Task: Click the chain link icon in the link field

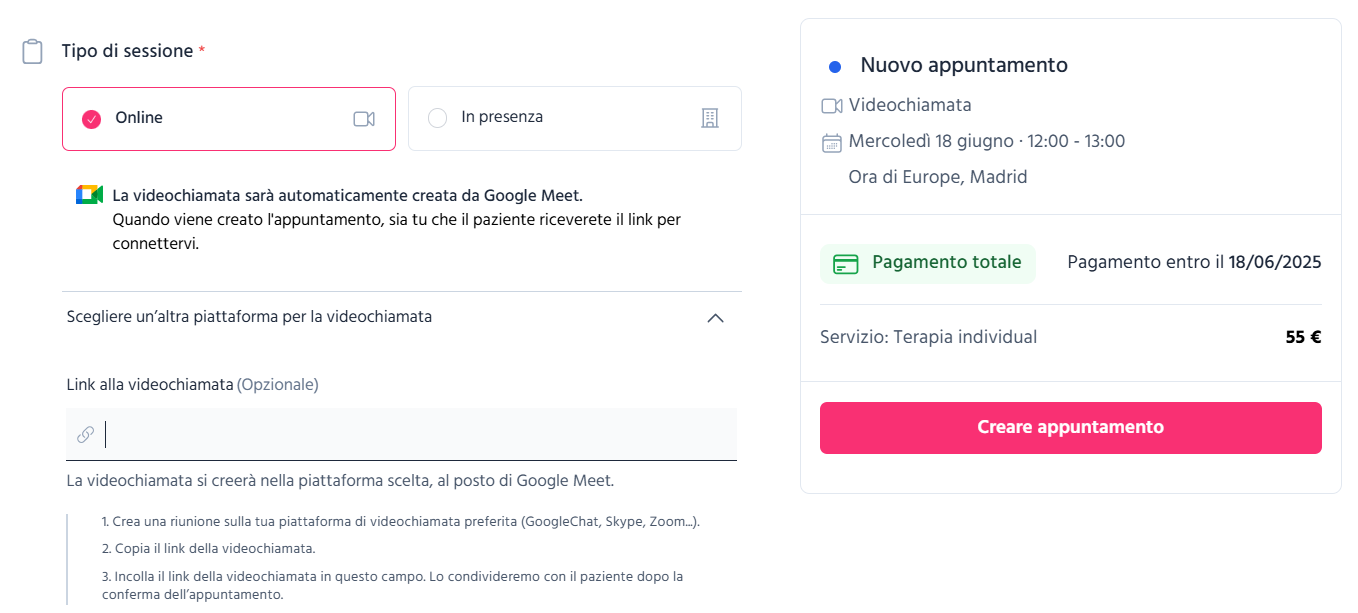Action: coord(86,434)
